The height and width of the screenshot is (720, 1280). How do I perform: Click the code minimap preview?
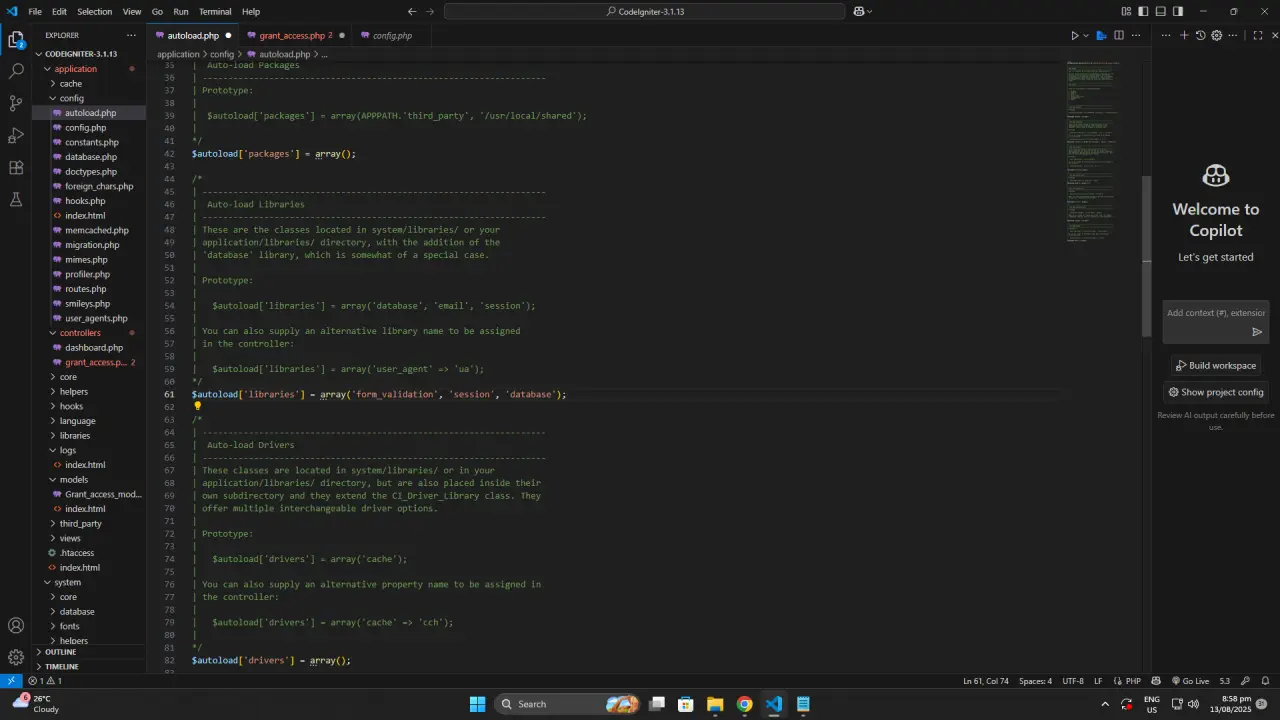point(1092,150)
